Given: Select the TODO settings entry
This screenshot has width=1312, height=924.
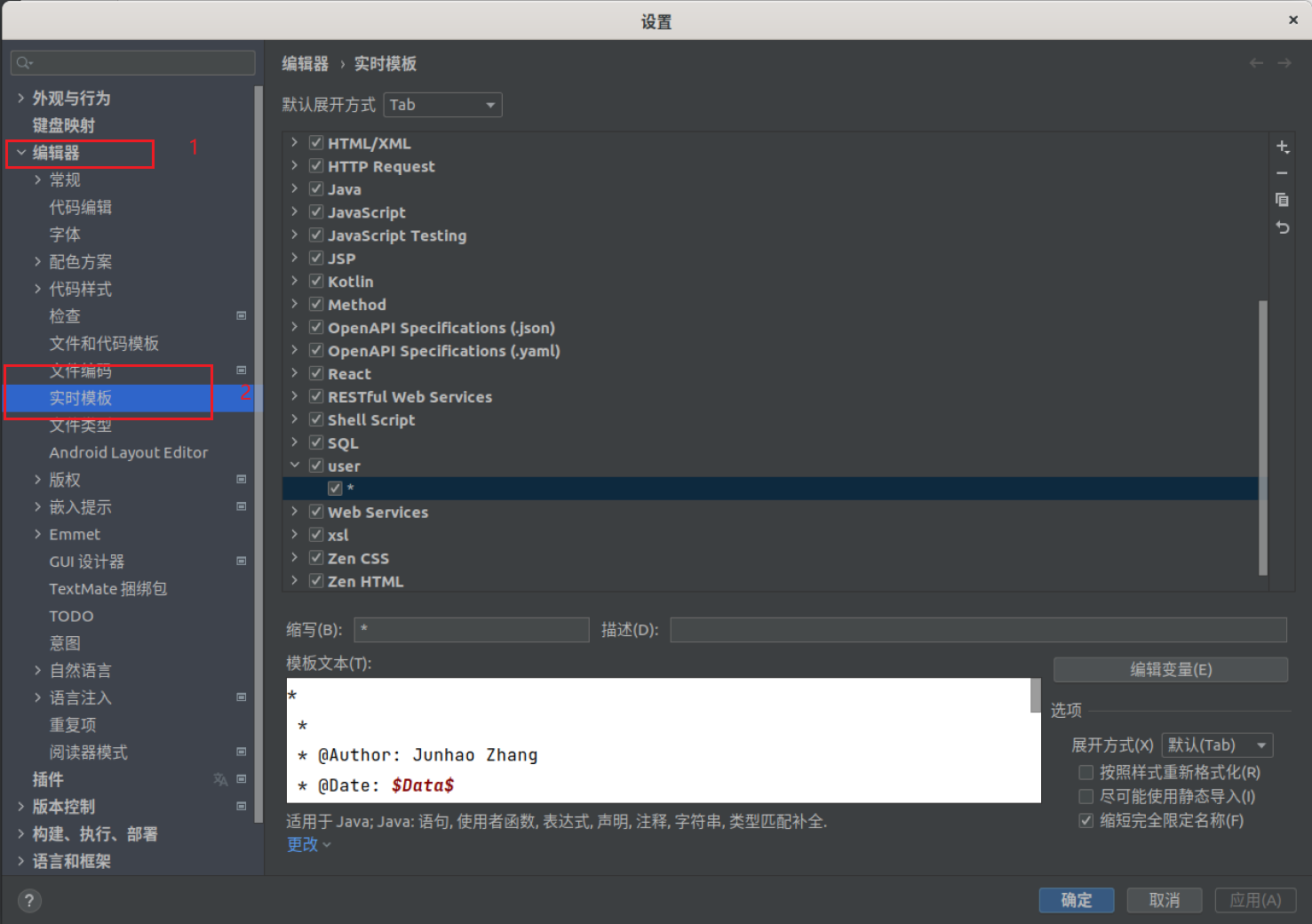Looking at the screenshot, I should (71, 616).
